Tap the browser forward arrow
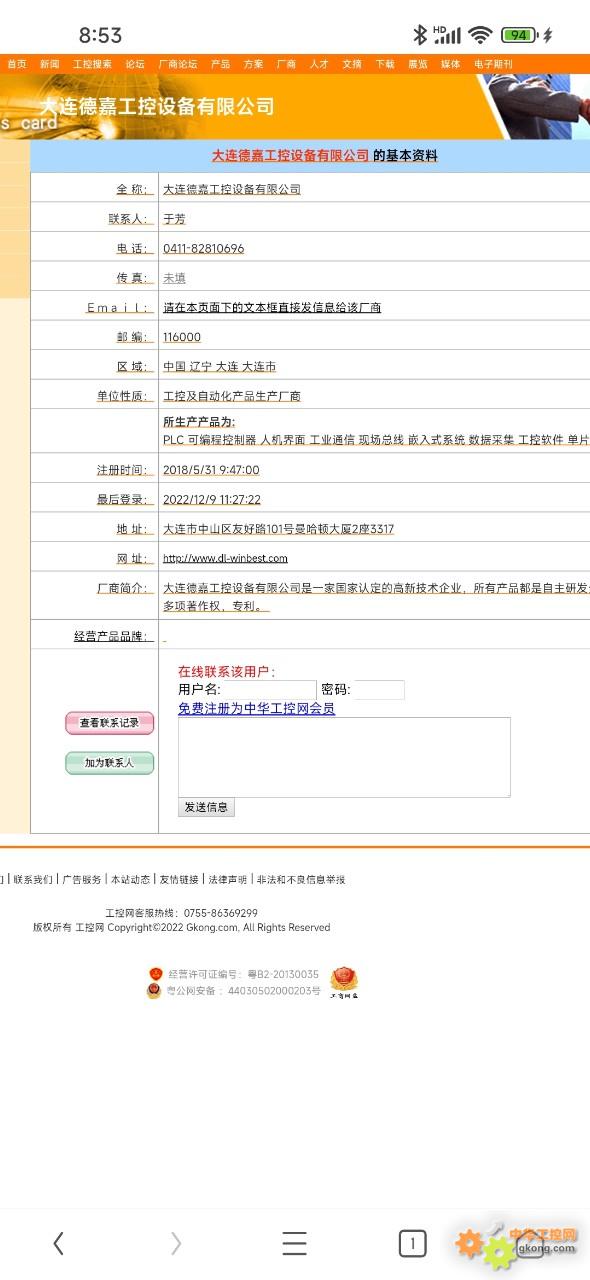Viewport: 590px width, 1280px height. pos(176,1243)
